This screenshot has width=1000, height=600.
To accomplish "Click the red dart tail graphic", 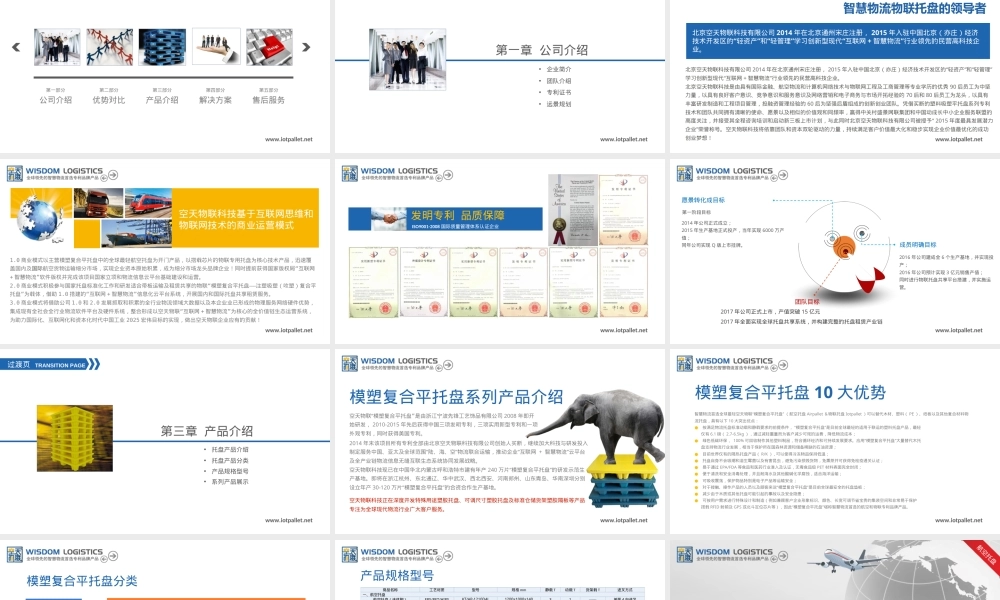I will point(869,280).
